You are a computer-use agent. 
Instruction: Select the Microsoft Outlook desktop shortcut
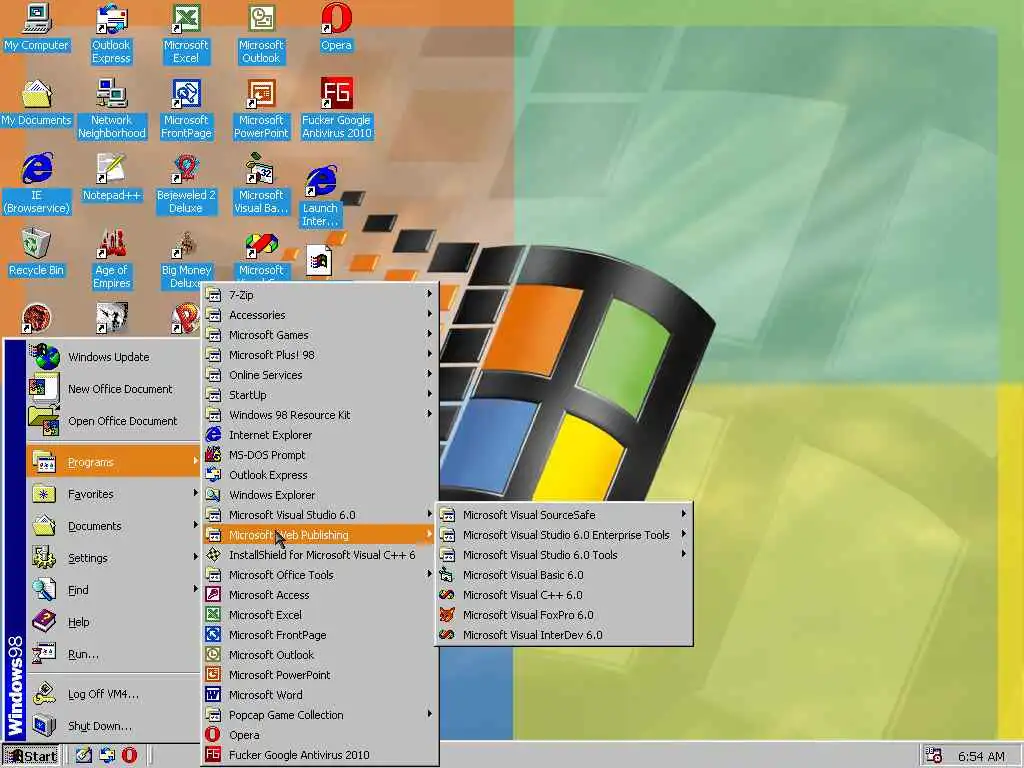(x=261, y=34)
